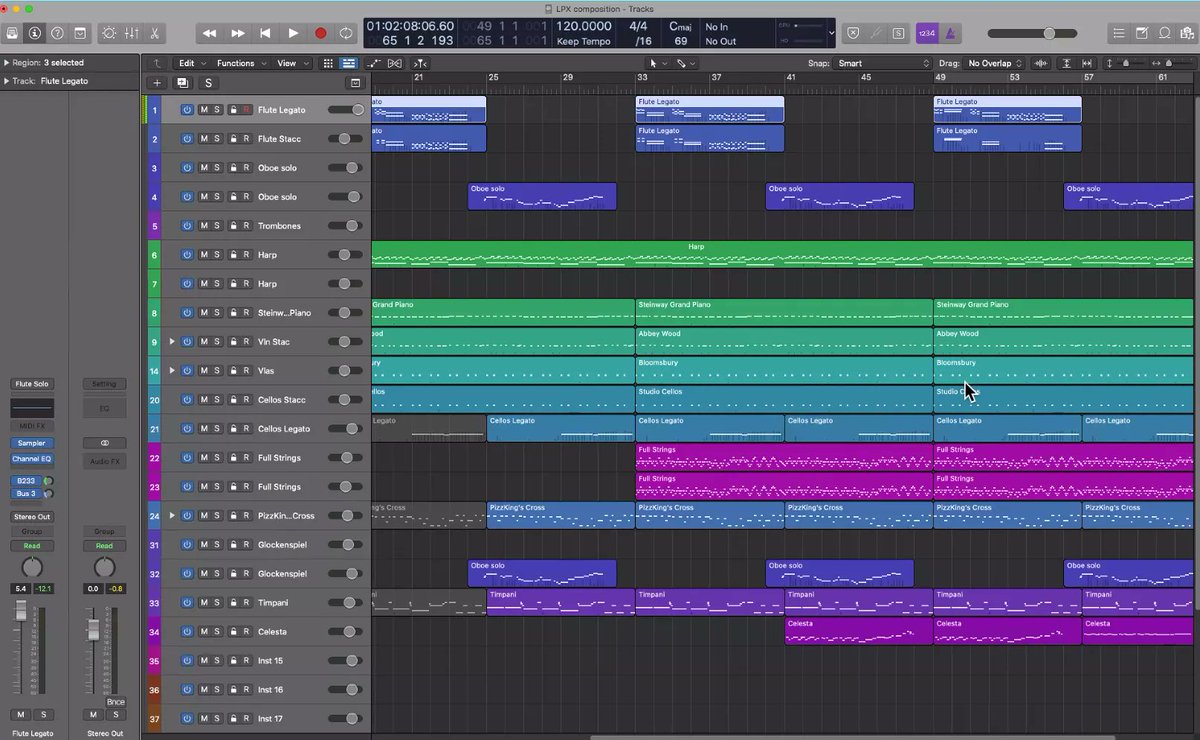Image resolution: width=1200 pixels, height=740 pixels.
Task: Click the track list view icon
Action: (348, 63)
